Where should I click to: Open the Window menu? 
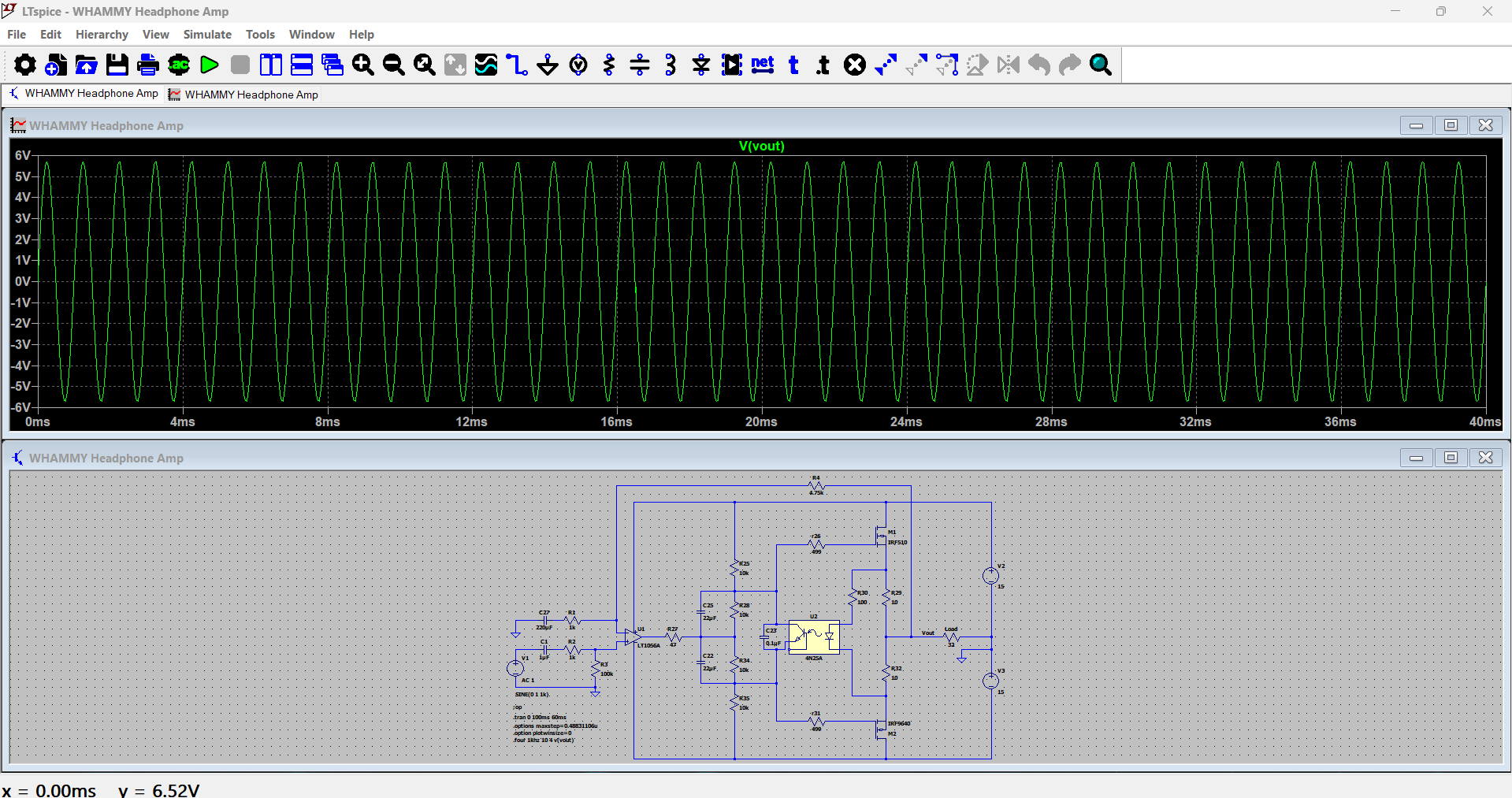(x=311, y=35)
